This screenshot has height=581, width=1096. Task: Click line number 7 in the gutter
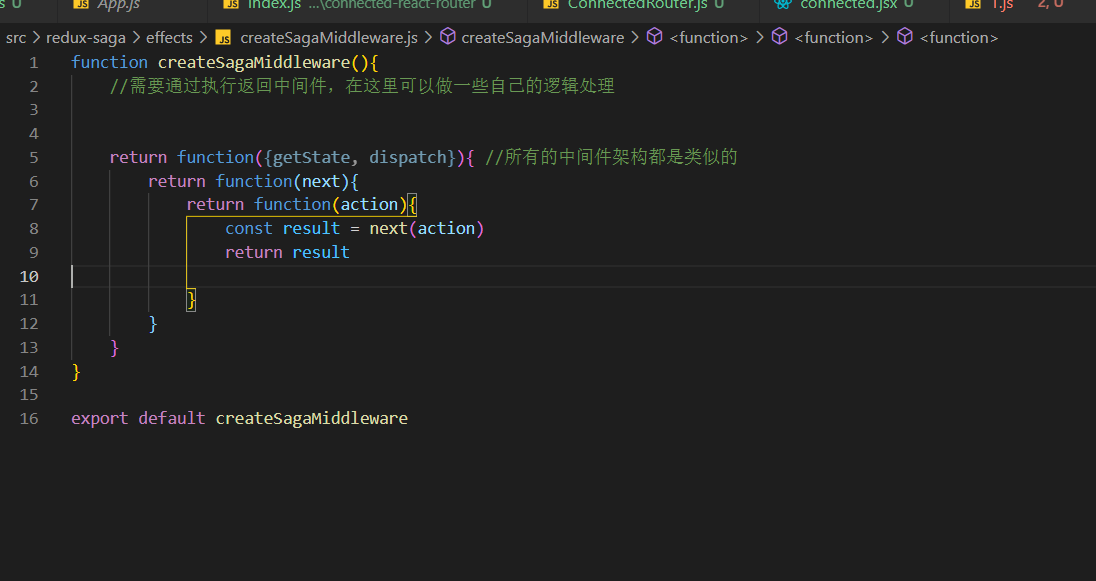pos(34,205)
